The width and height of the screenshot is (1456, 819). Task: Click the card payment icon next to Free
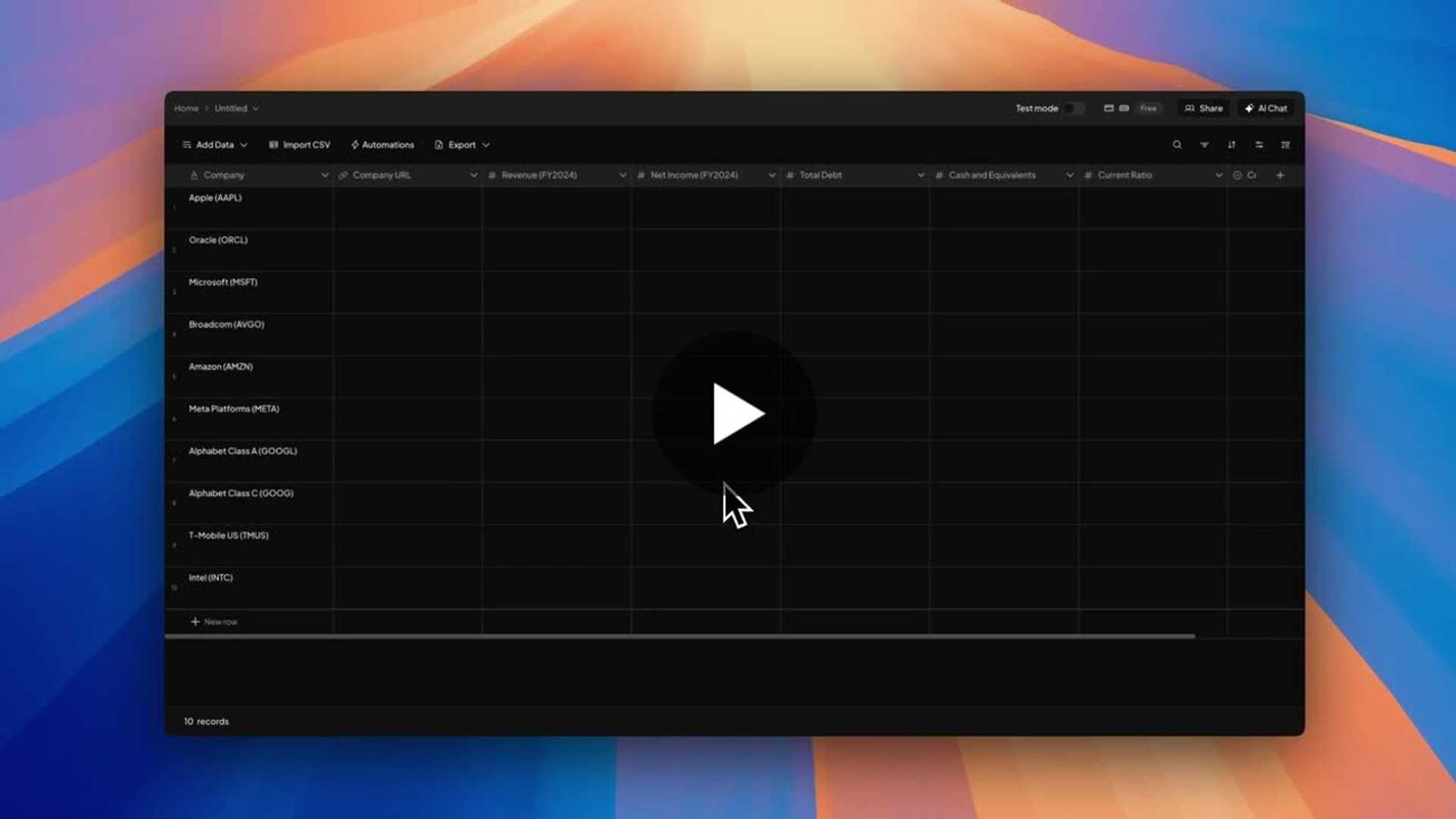point(1123,108)
